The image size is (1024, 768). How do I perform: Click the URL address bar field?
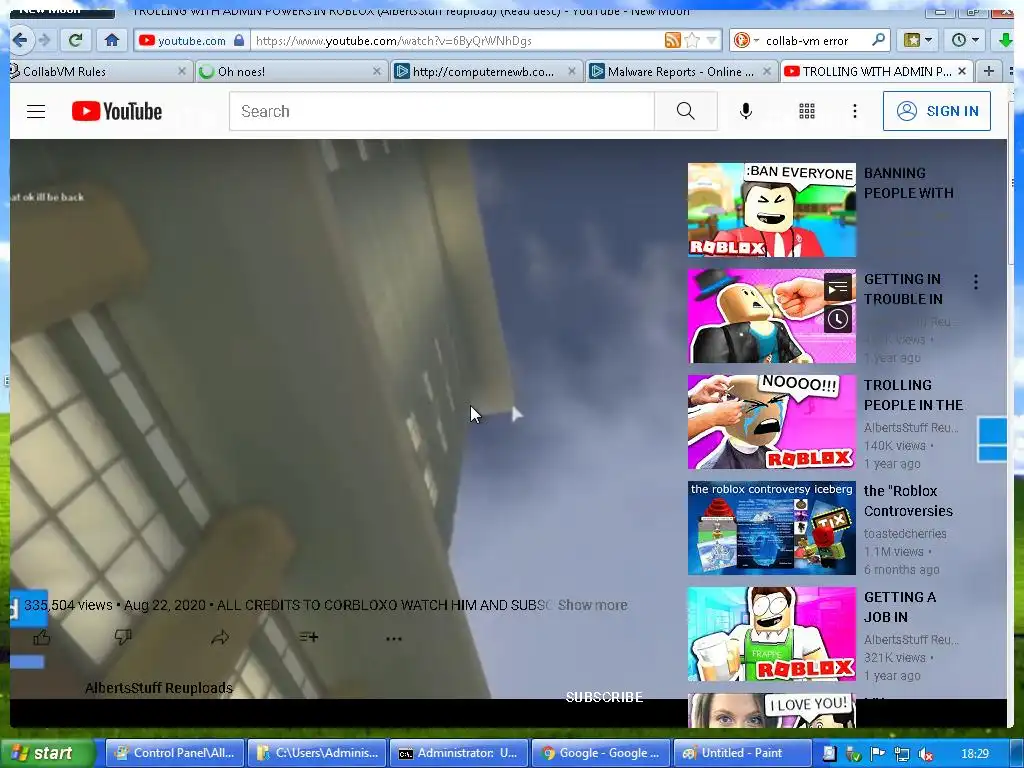[x=456, y=40]
